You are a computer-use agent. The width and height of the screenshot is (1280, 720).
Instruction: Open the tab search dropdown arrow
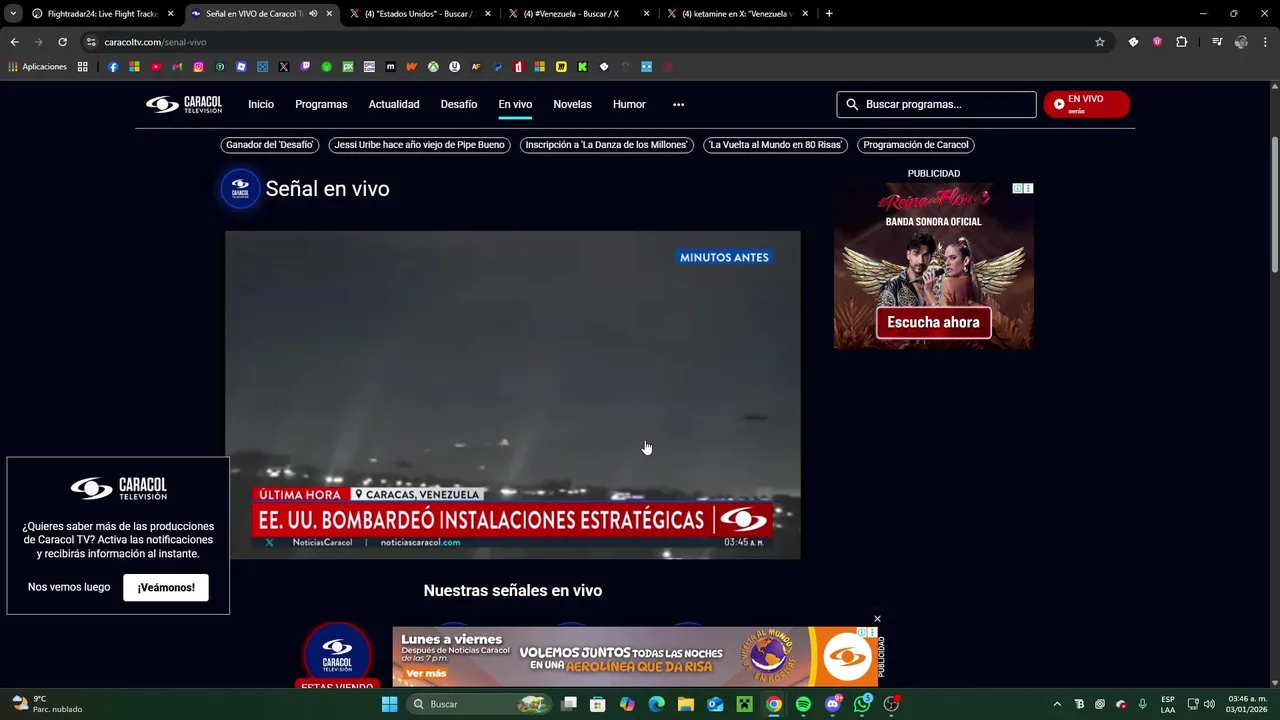pos(12,14)
